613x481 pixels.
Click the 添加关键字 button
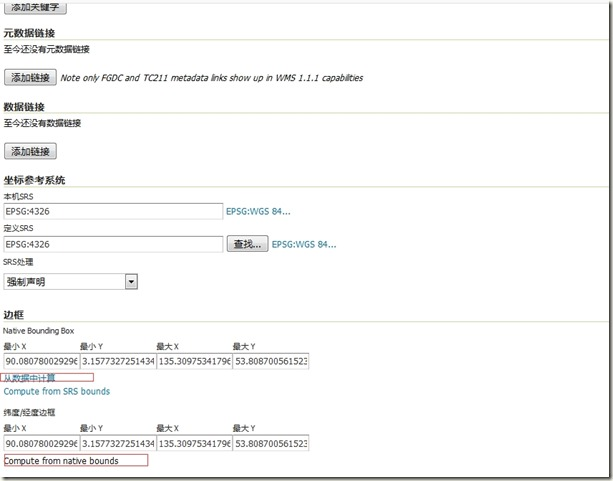point(35,8)
